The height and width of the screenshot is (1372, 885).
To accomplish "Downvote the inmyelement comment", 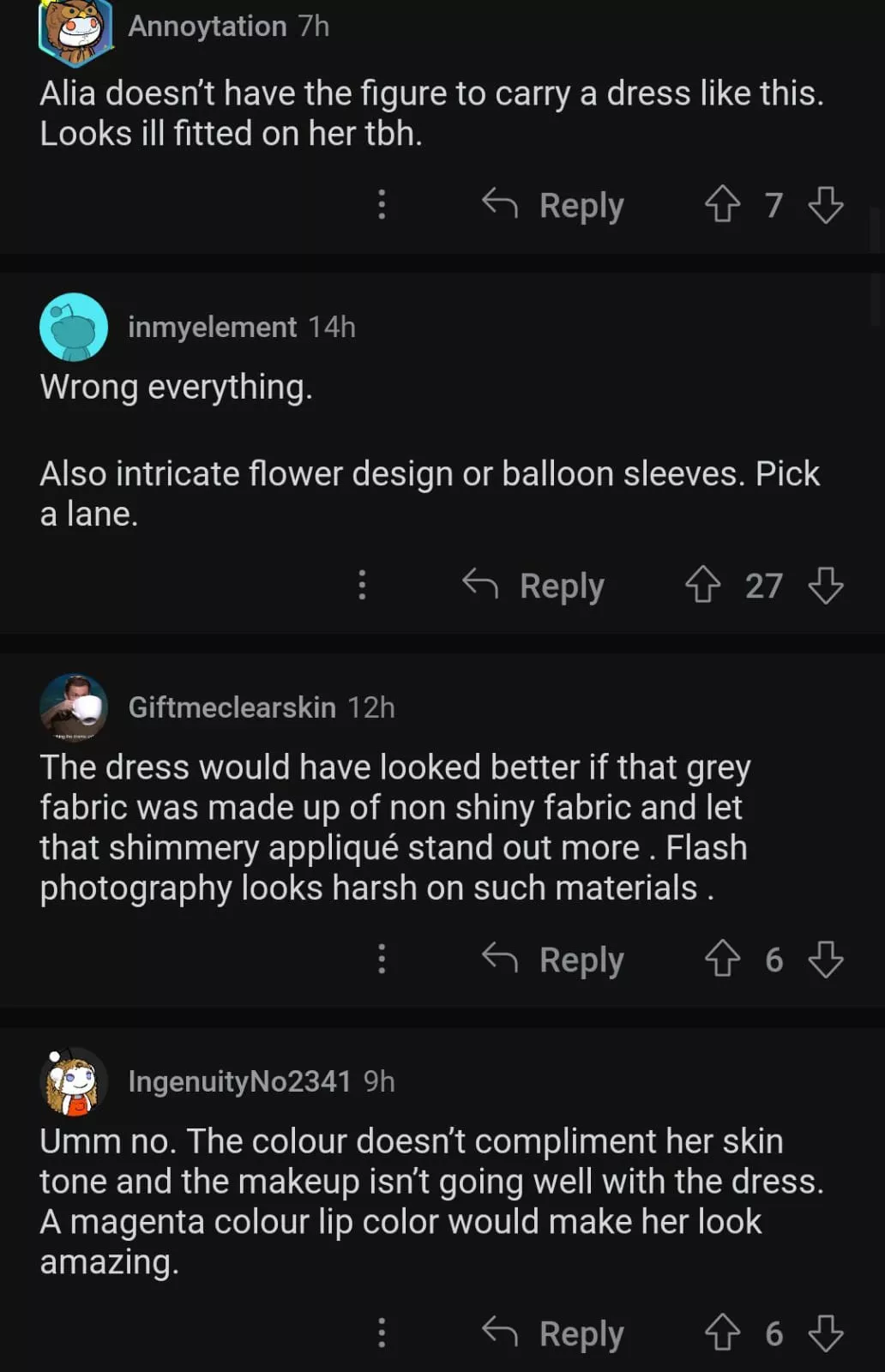I will (826, 586).
